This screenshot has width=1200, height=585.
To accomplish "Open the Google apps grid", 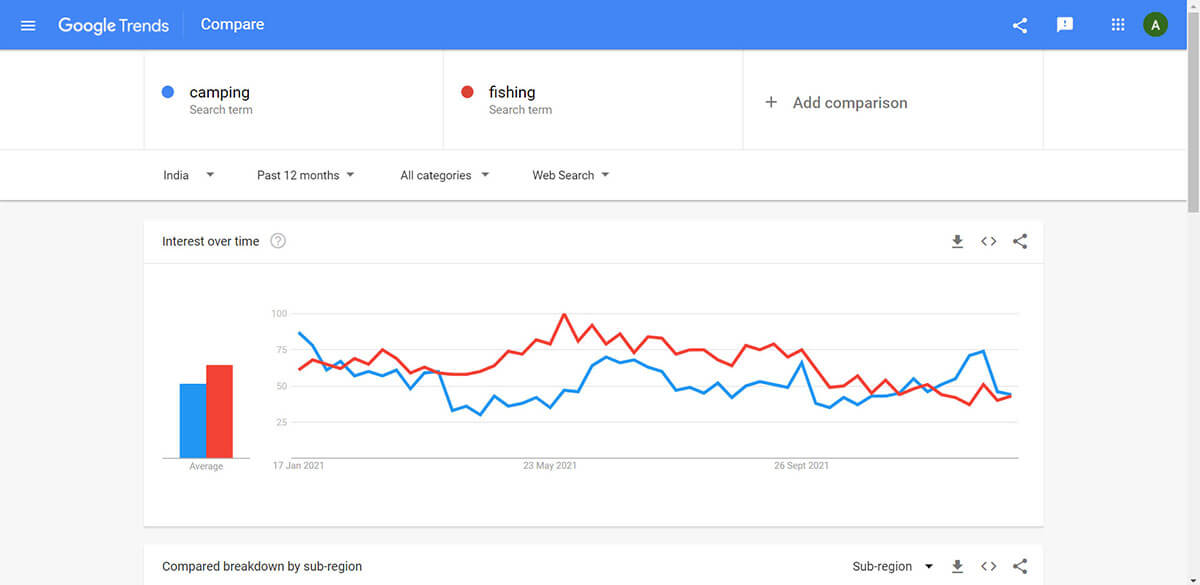I will [x=1118, y=25].
